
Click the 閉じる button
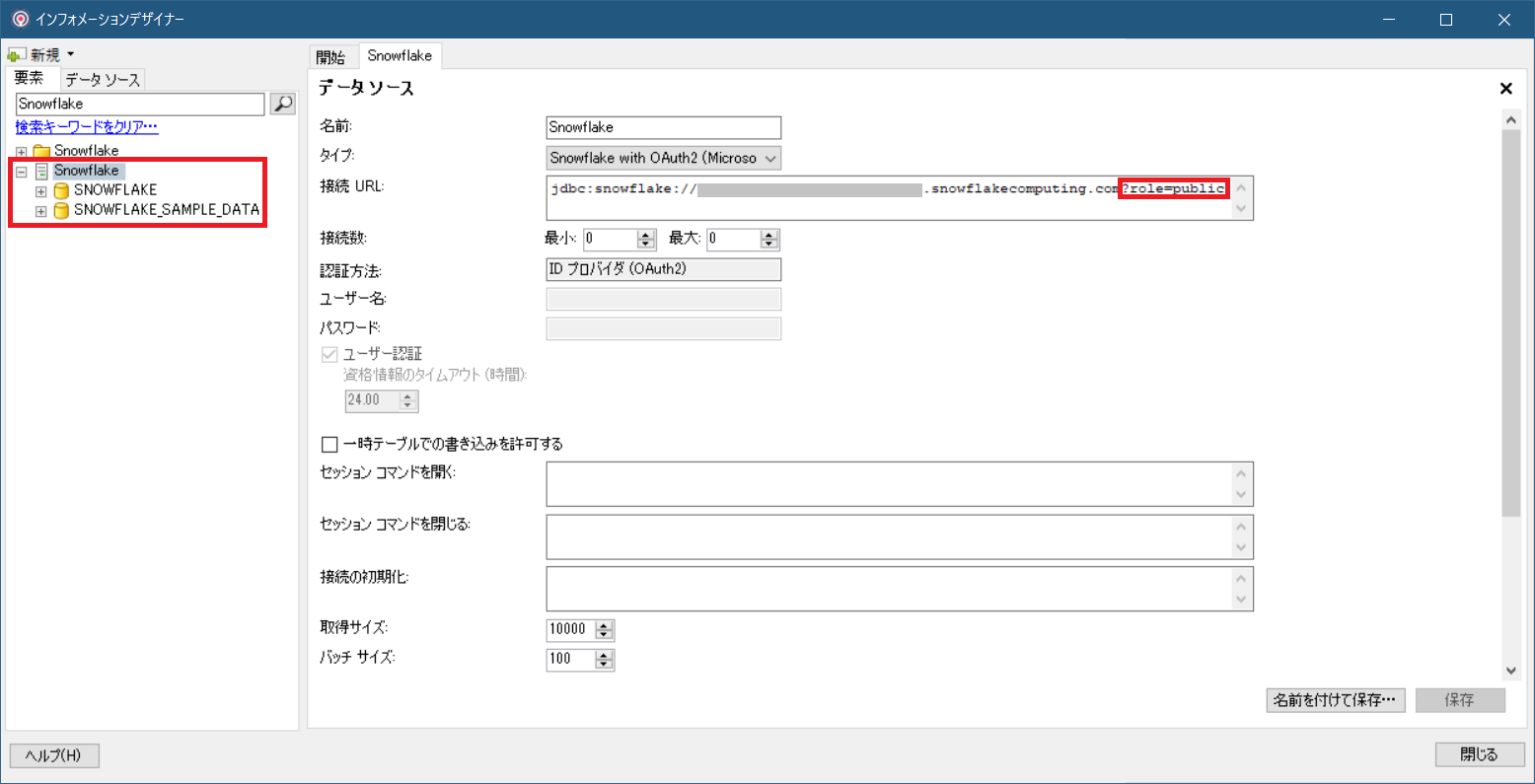tap(1479, 754)
